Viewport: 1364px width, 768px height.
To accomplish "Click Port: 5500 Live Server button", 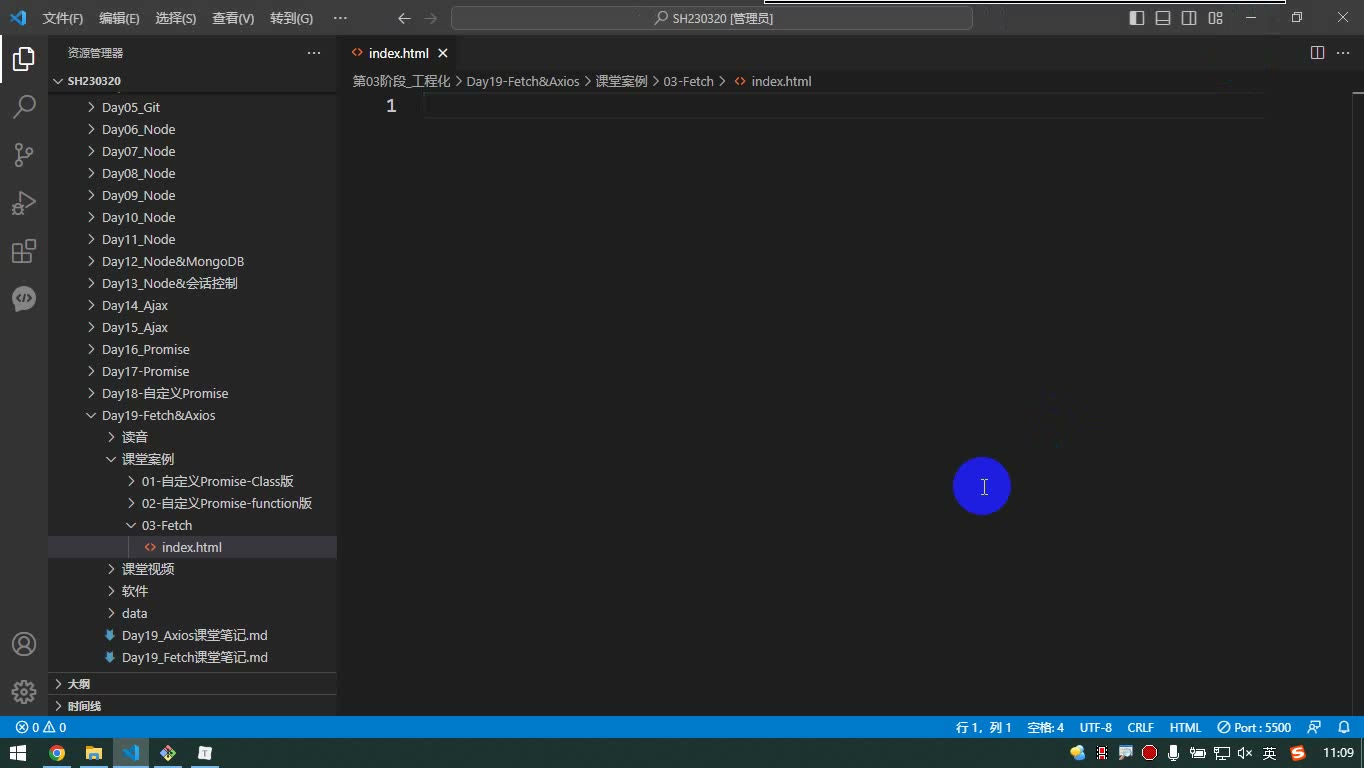I will click(x=1254, y=727).
